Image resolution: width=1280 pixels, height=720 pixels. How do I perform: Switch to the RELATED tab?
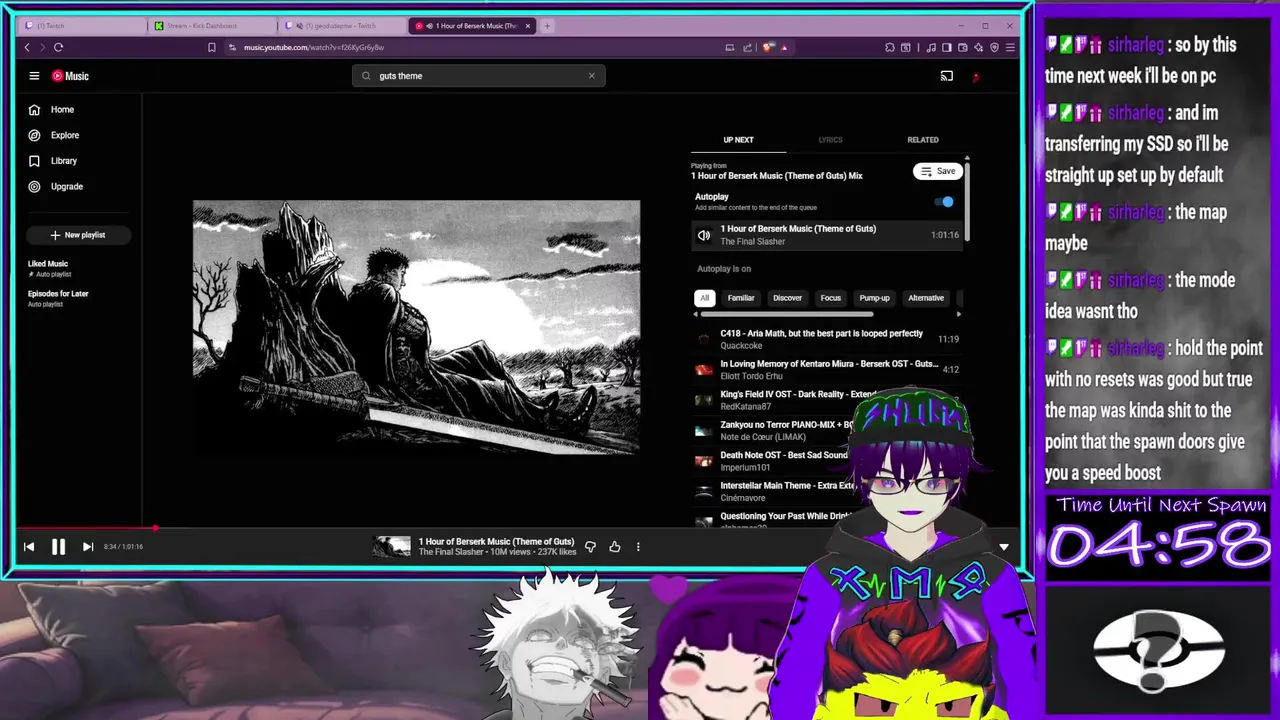922,140
